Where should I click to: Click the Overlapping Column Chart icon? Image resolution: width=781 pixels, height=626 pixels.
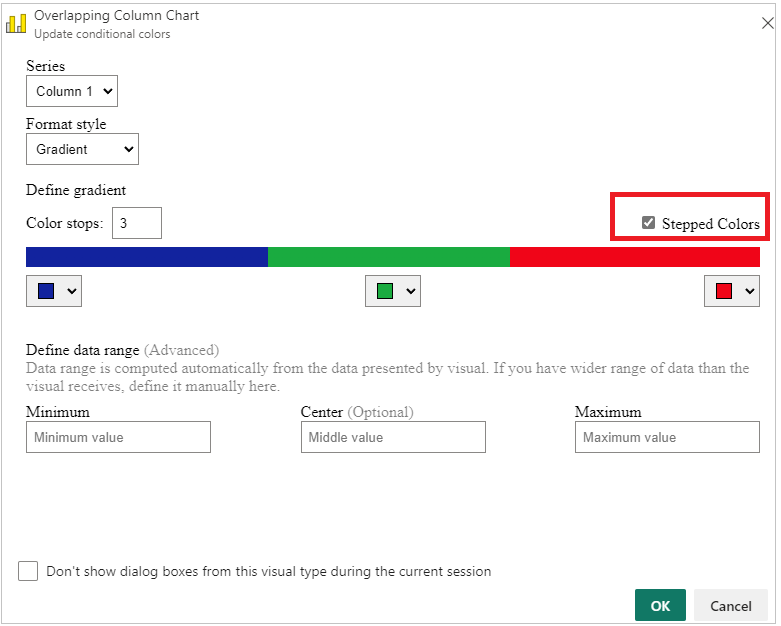click(x=16, y=23)
